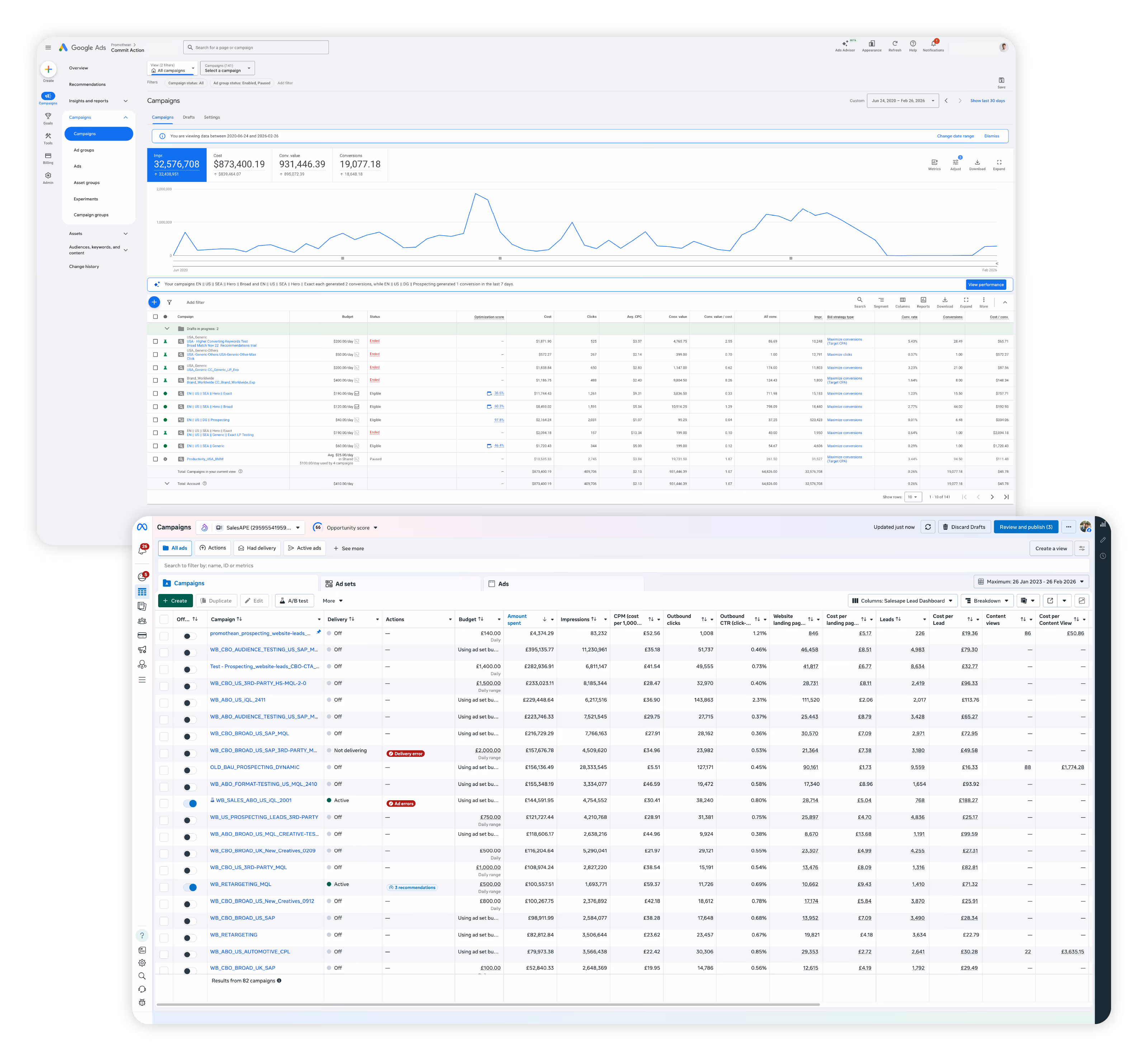Open Goals trophy icon in sidebar

[x=48, y=116]
